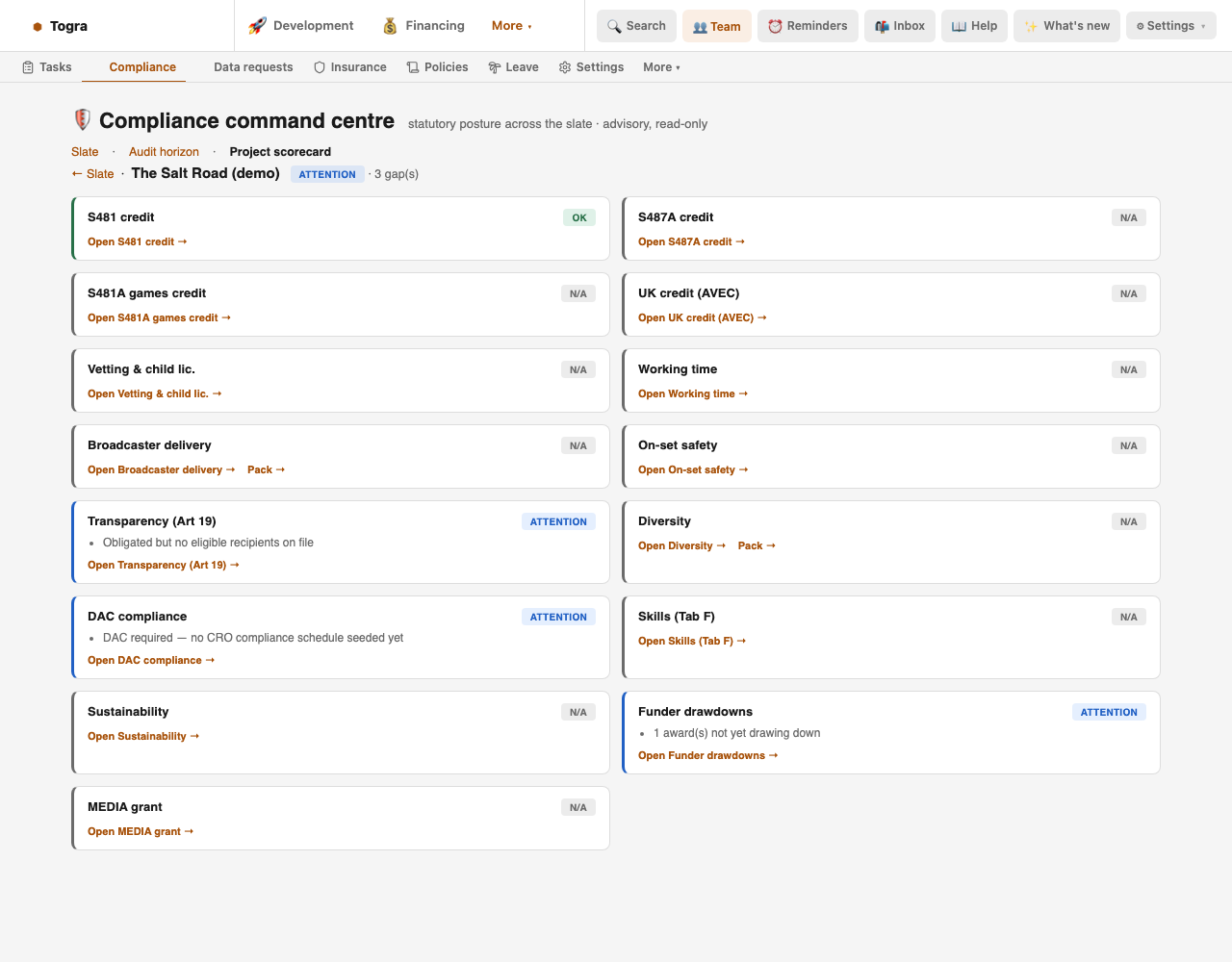Open S481 credit link
This screenshot has height=962, width=1232.
138,242
